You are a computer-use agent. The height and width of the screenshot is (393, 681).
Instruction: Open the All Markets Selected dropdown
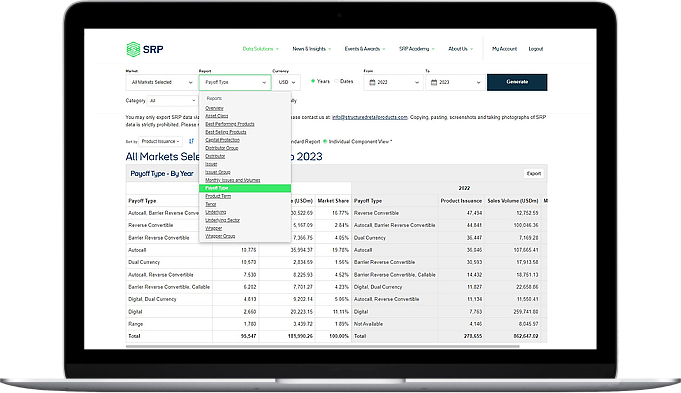pos(161,82)
